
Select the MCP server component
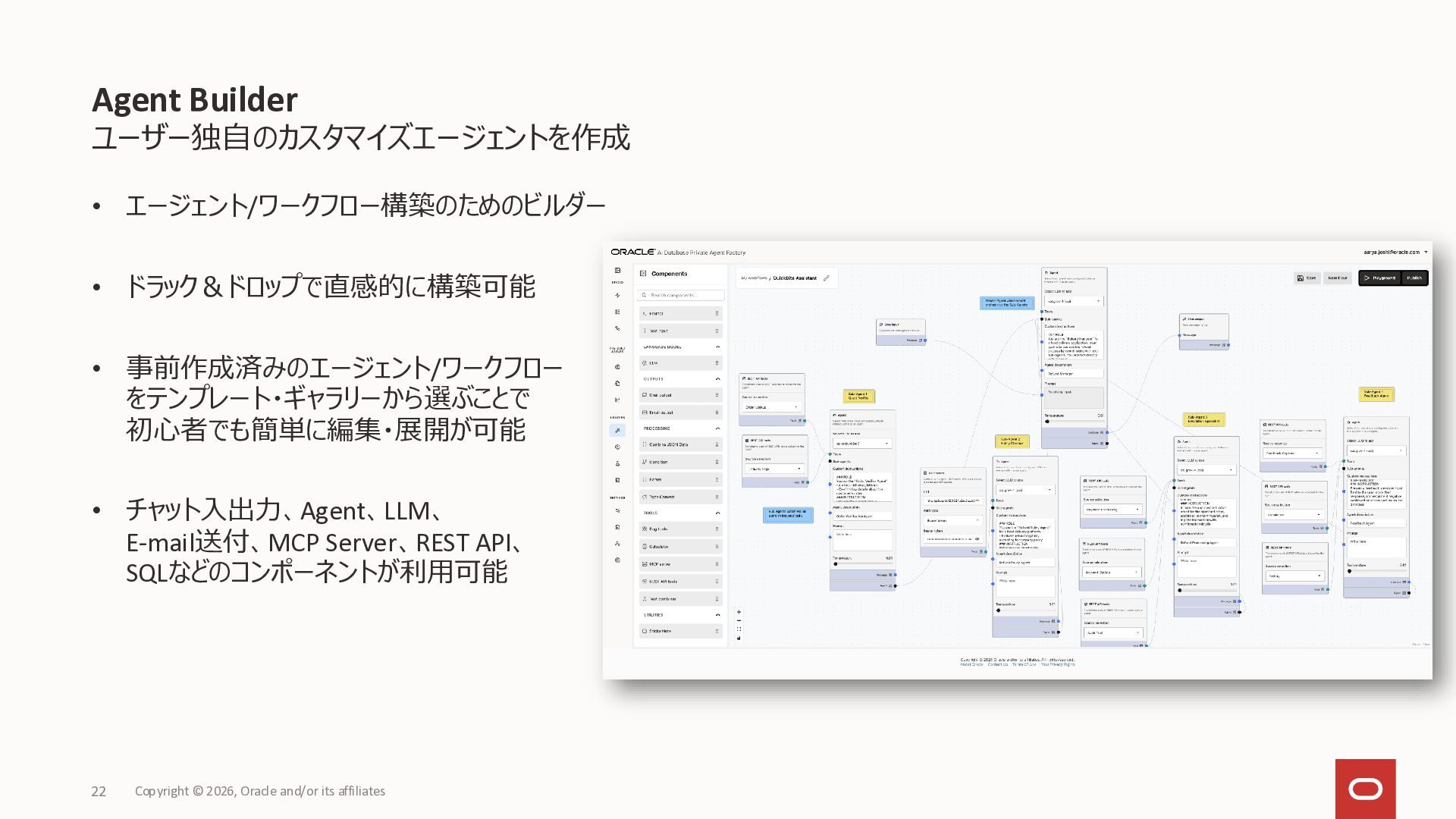[x=660, y=564]
